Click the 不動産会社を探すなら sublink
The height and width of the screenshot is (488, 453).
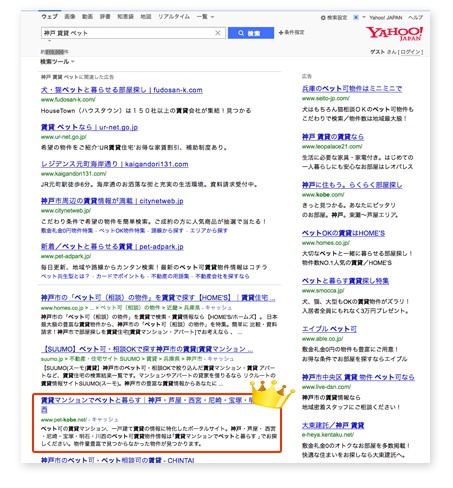pos(222,276)
